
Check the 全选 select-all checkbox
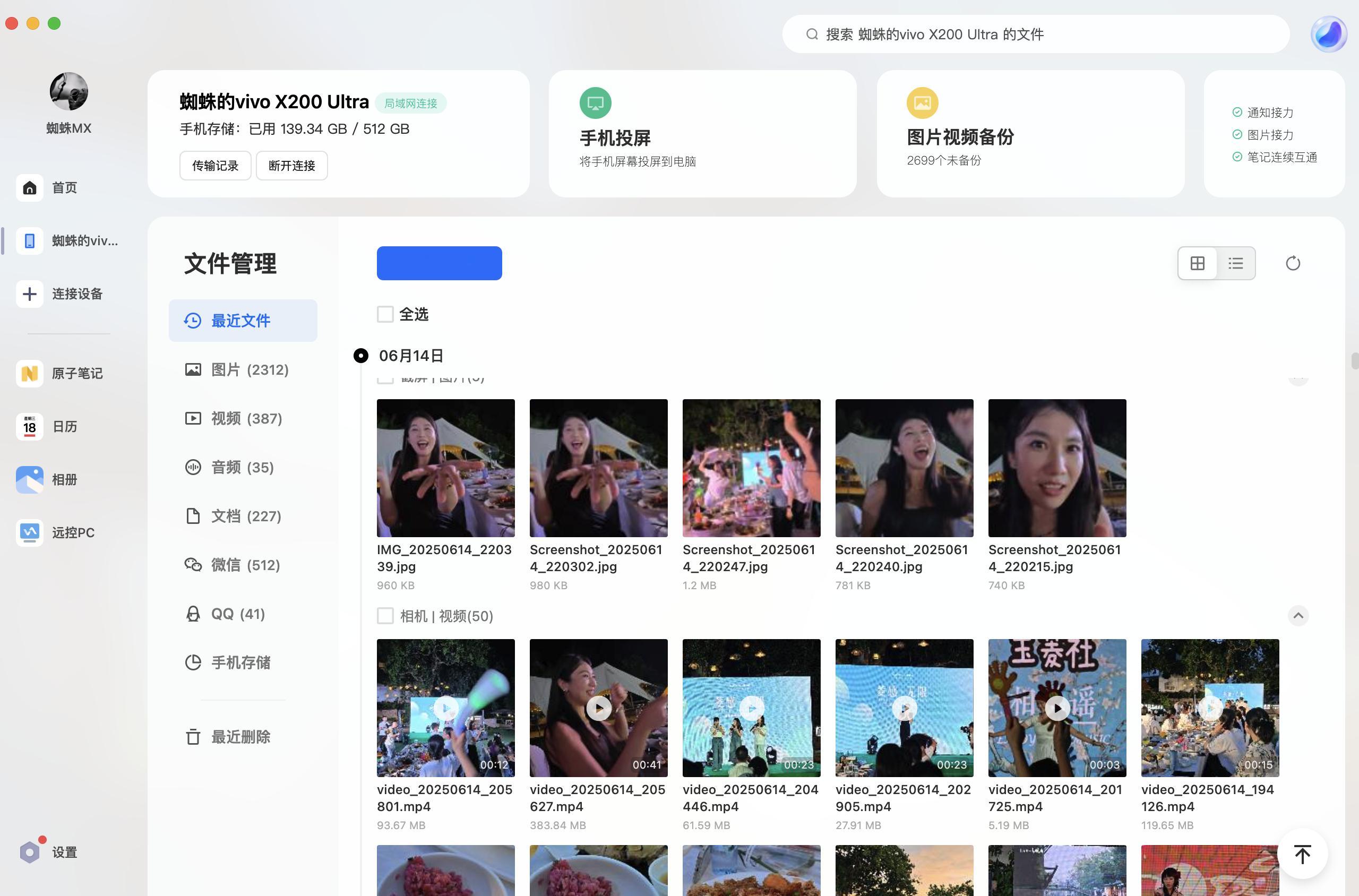click(x=385, y=314)
